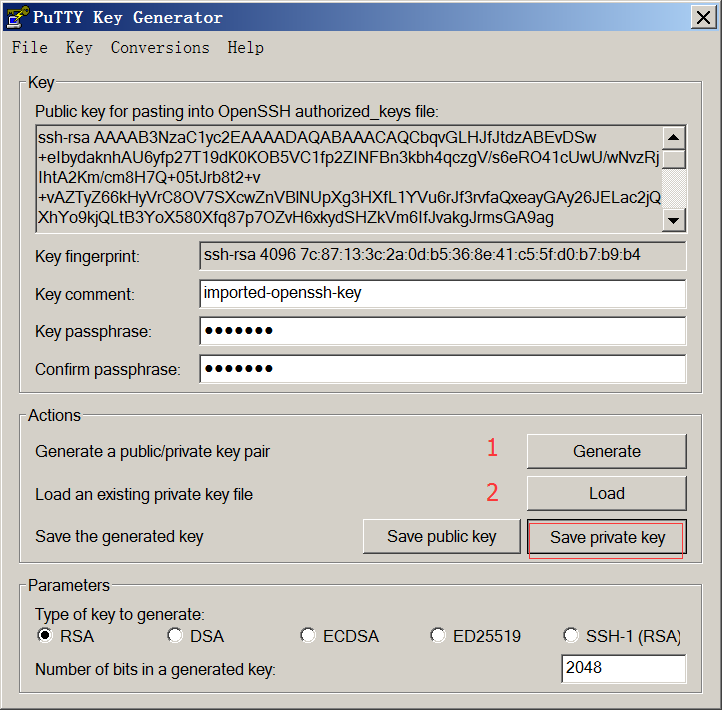Click the 'Key comment:' label
The image size is (722, 710).
pos(85,294)
